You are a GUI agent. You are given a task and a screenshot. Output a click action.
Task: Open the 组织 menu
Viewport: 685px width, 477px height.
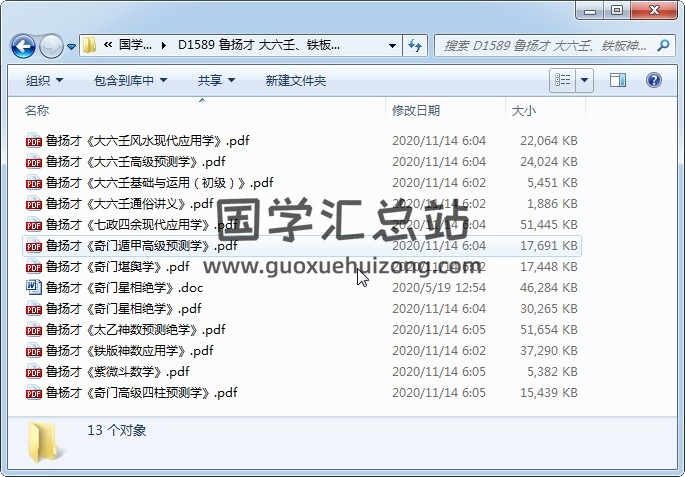point(44,80)
